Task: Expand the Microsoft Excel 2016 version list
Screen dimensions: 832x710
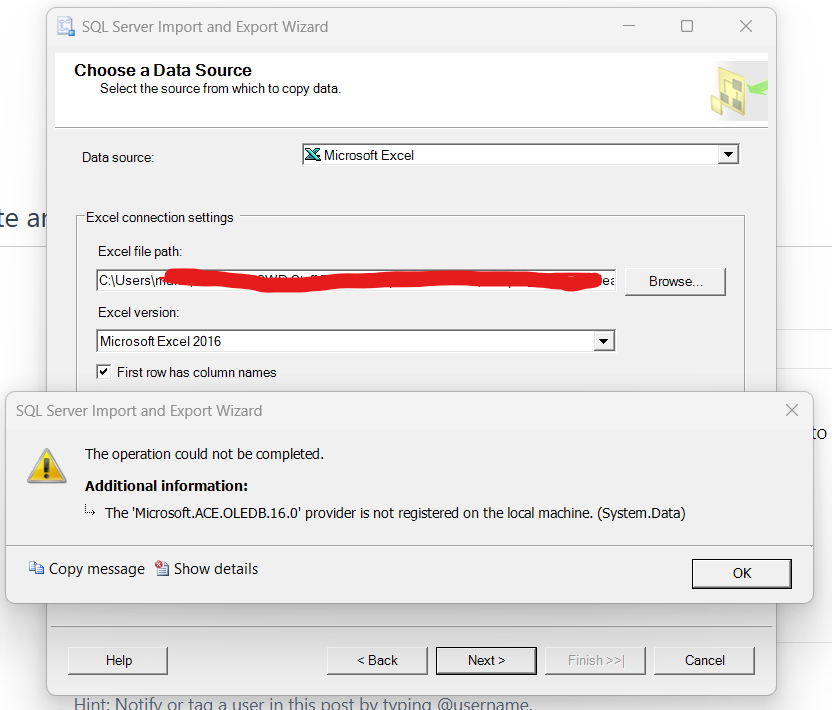Action: click(604, 340)
